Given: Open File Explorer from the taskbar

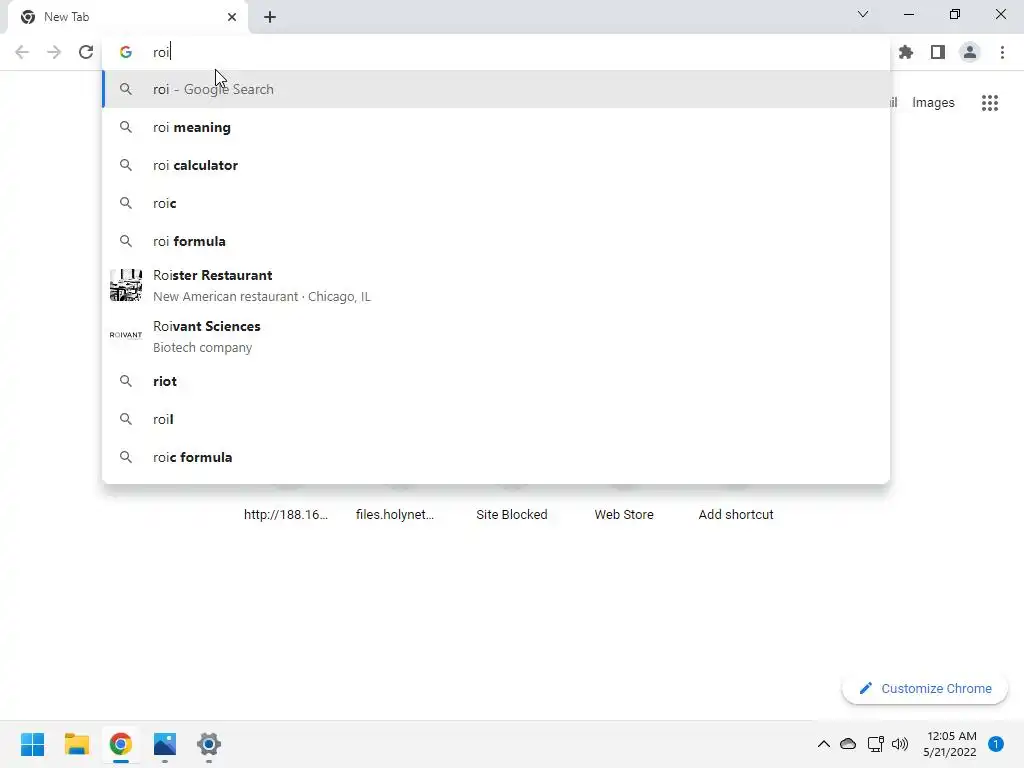Looking at the screenshot, I should point(76,744).
